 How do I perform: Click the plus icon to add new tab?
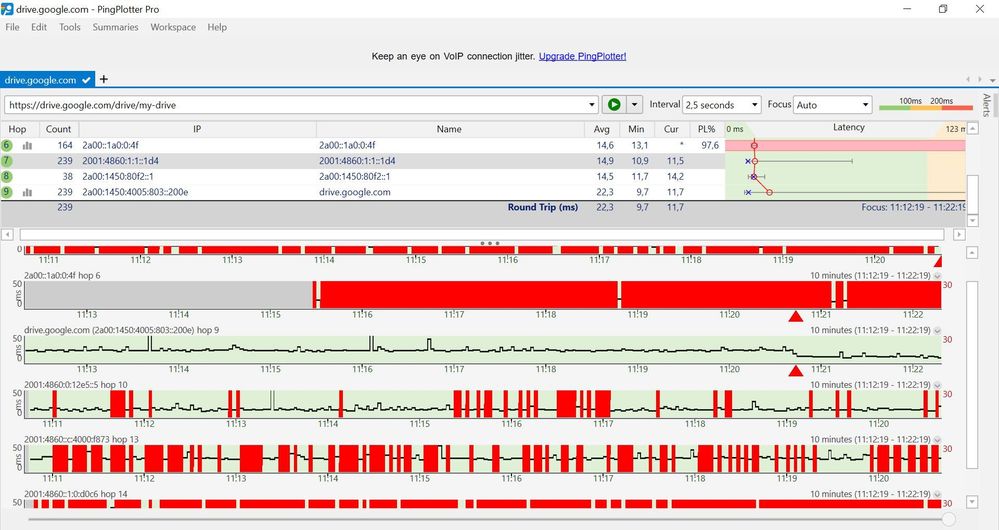pyautogui.click(x=103, y=80)
